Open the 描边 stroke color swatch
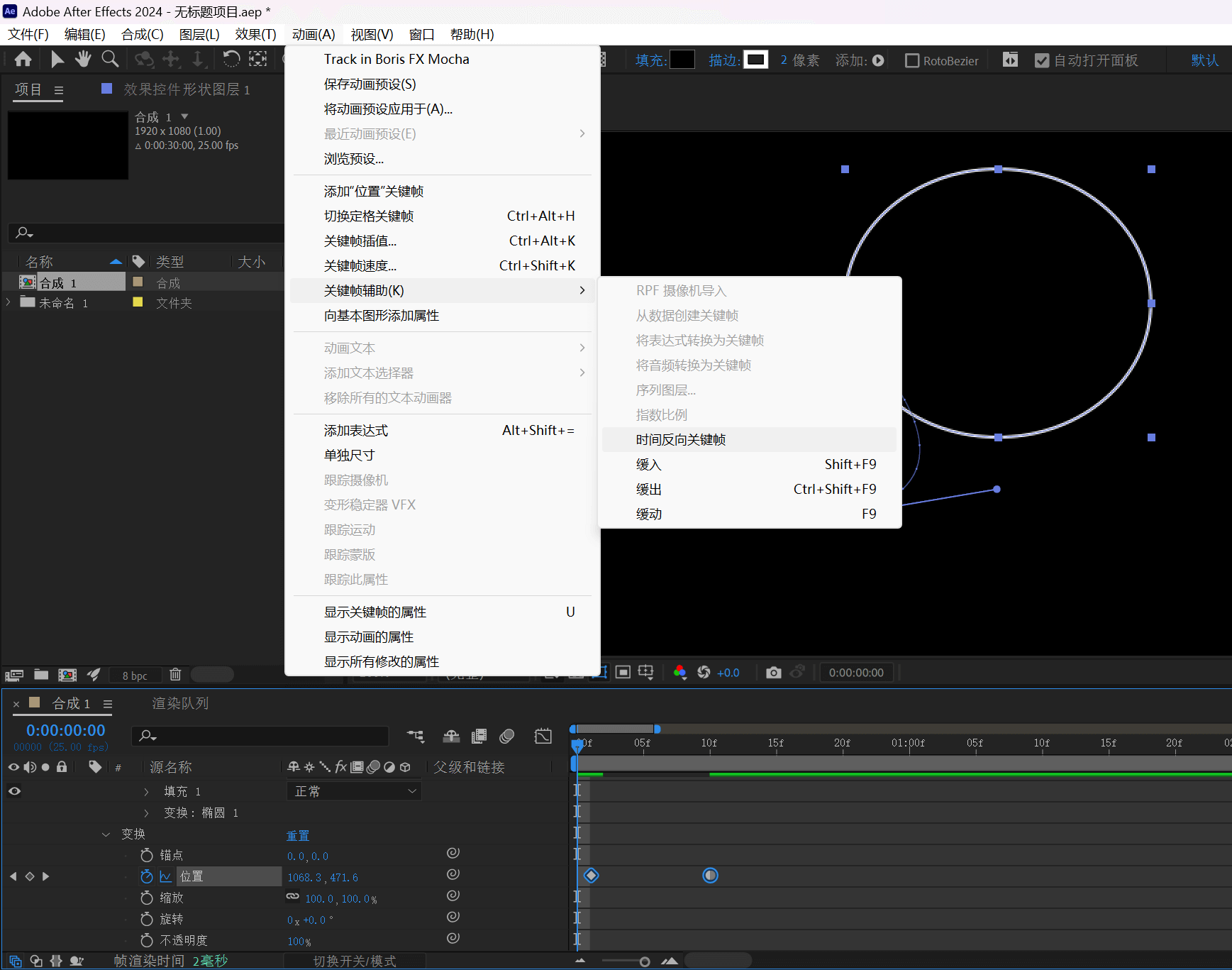Viewport: 1232px width, 970px height. tap(756, 60)
